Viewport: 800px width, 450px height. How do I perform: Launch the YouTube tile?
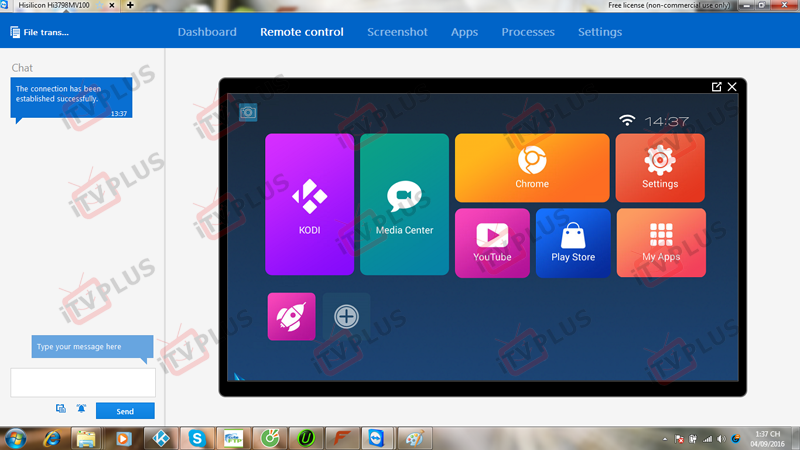[x=492, y=243]
